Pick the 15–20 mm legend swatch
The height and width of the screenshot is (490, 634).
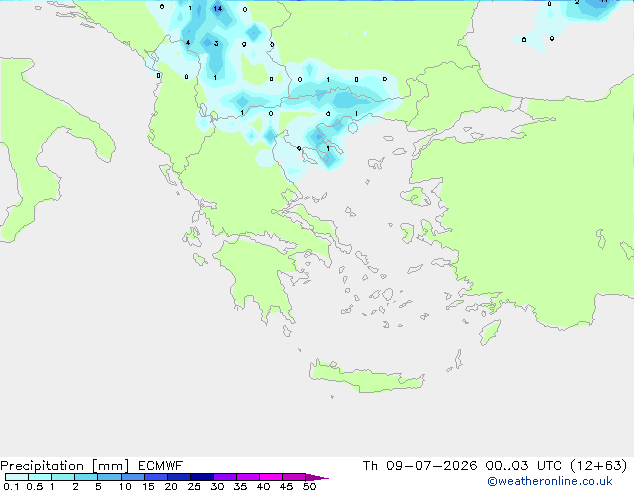pos(156,477)
